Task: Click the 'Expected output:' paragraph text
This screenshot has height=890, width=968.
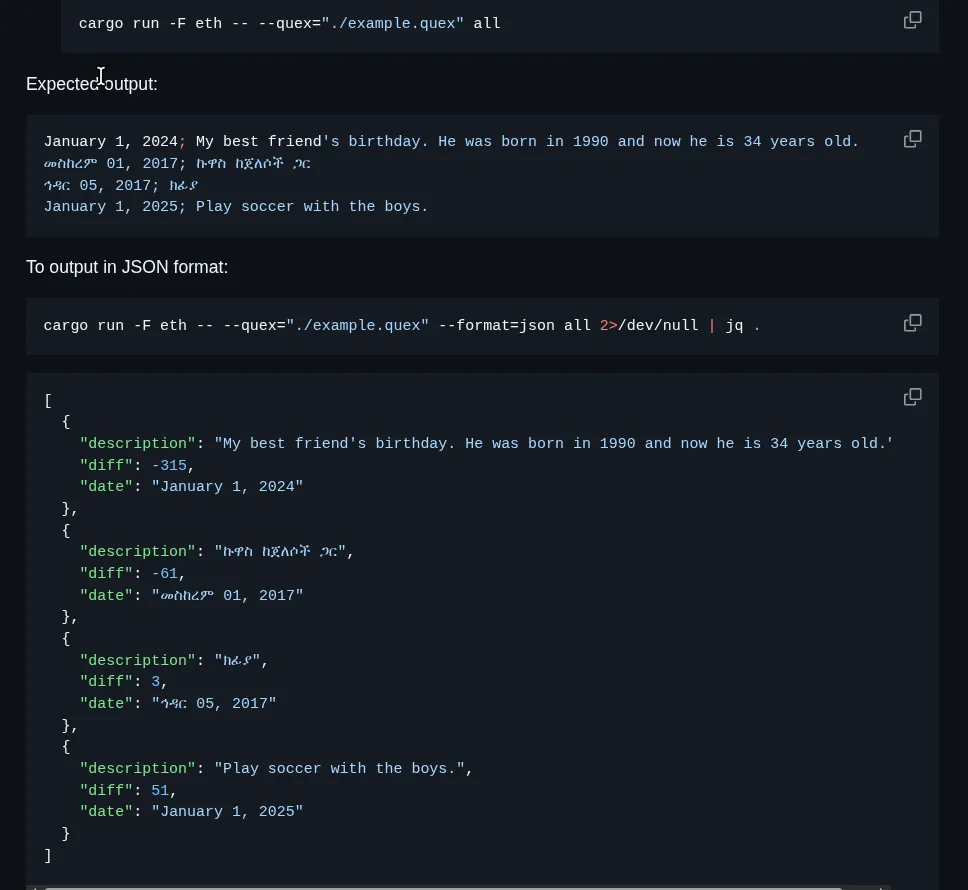Action: [92, 84]
